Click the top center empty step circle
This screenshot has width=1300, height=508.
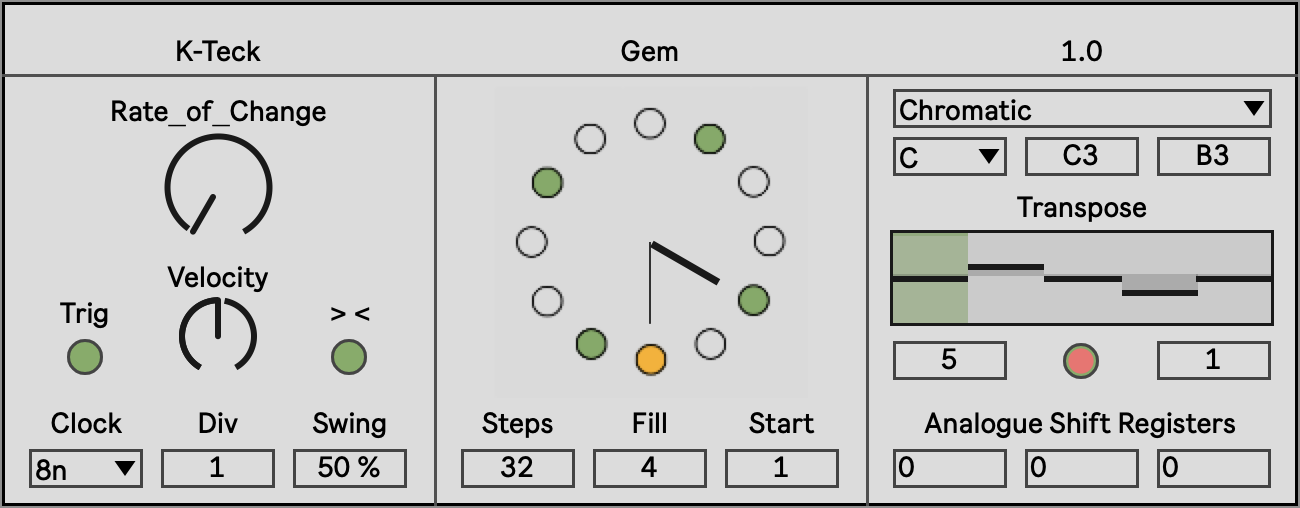click(x=650, y=123)
